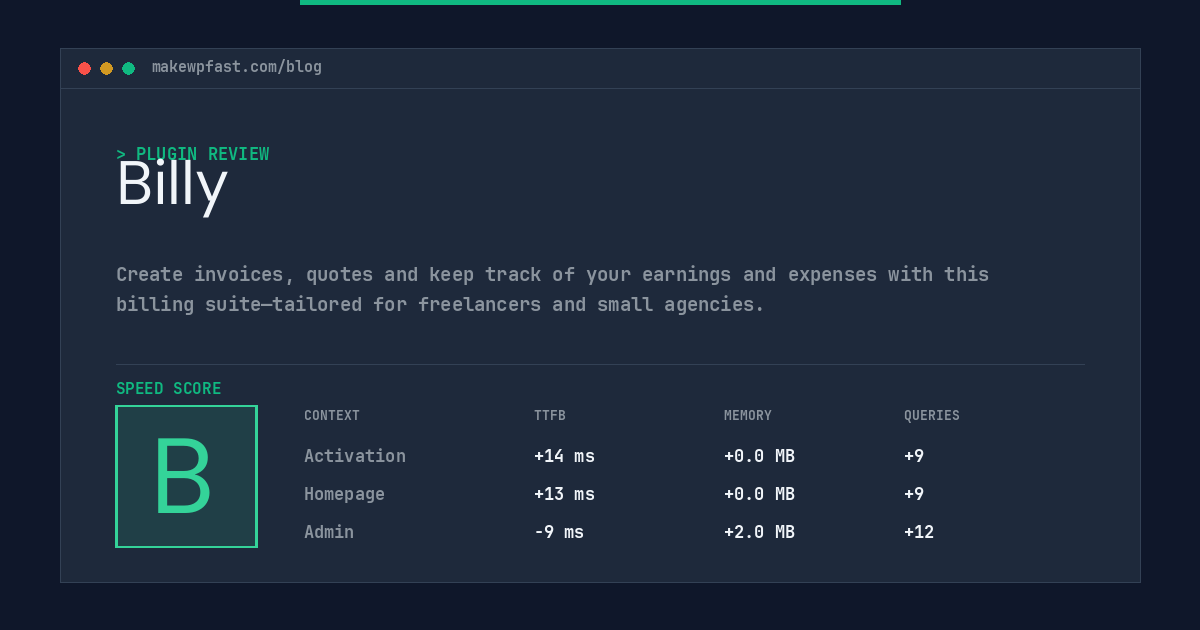The width and height of the screenshot is (1200, 630).
Task: Click the MEMORY column header
Action: point(748,416)
